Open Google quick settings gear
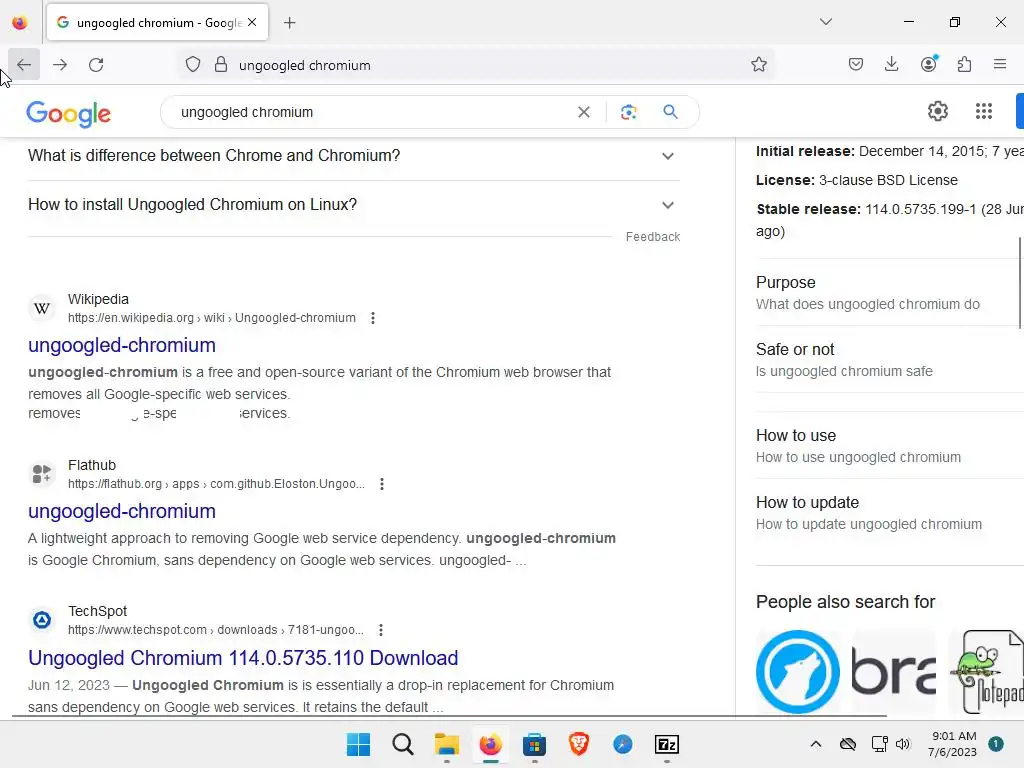The image size is (1024, 768). click(x=938, y=111)
